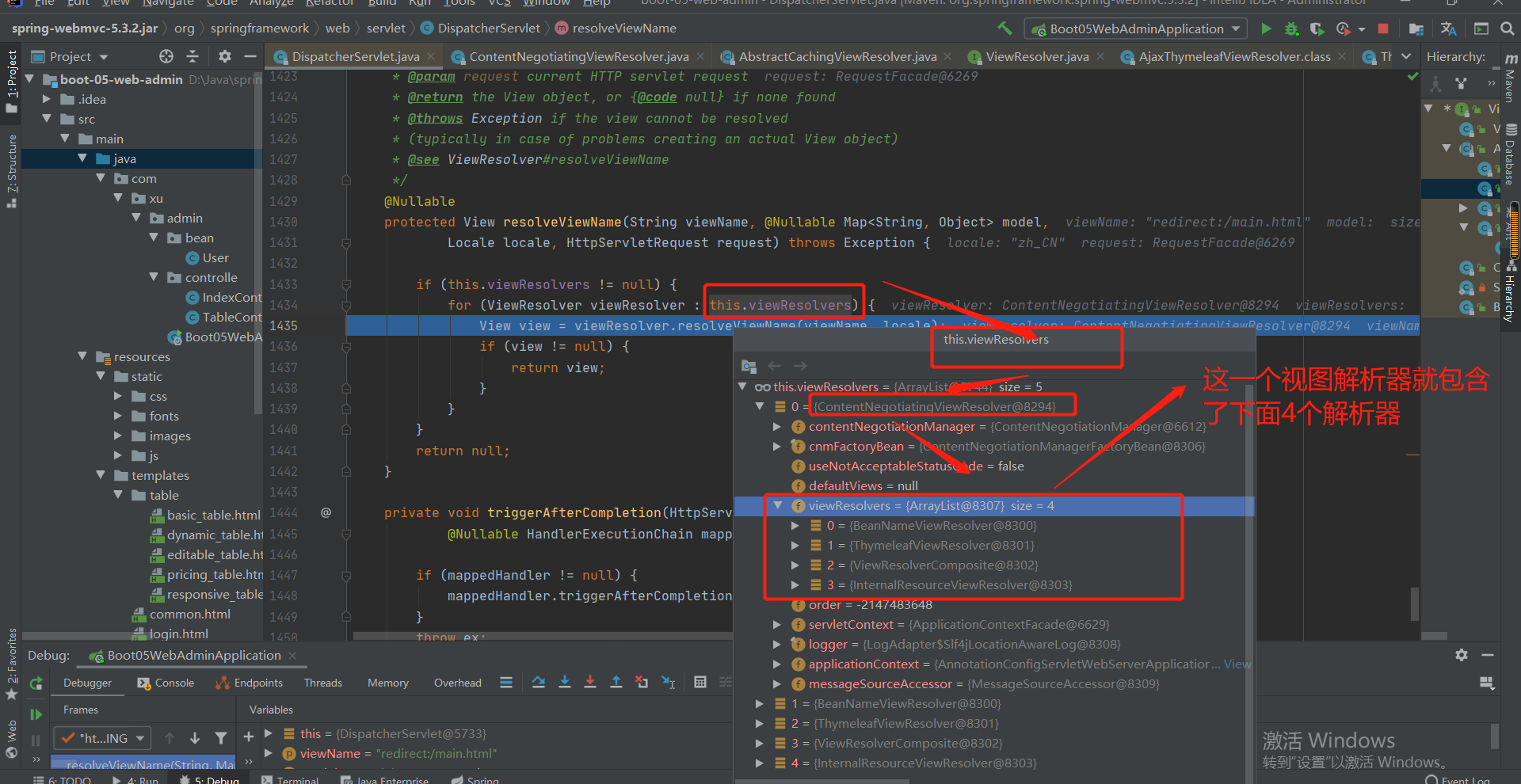
Task: Click Step Over icon in debugger toolbar
Action: tap(539, 682)
